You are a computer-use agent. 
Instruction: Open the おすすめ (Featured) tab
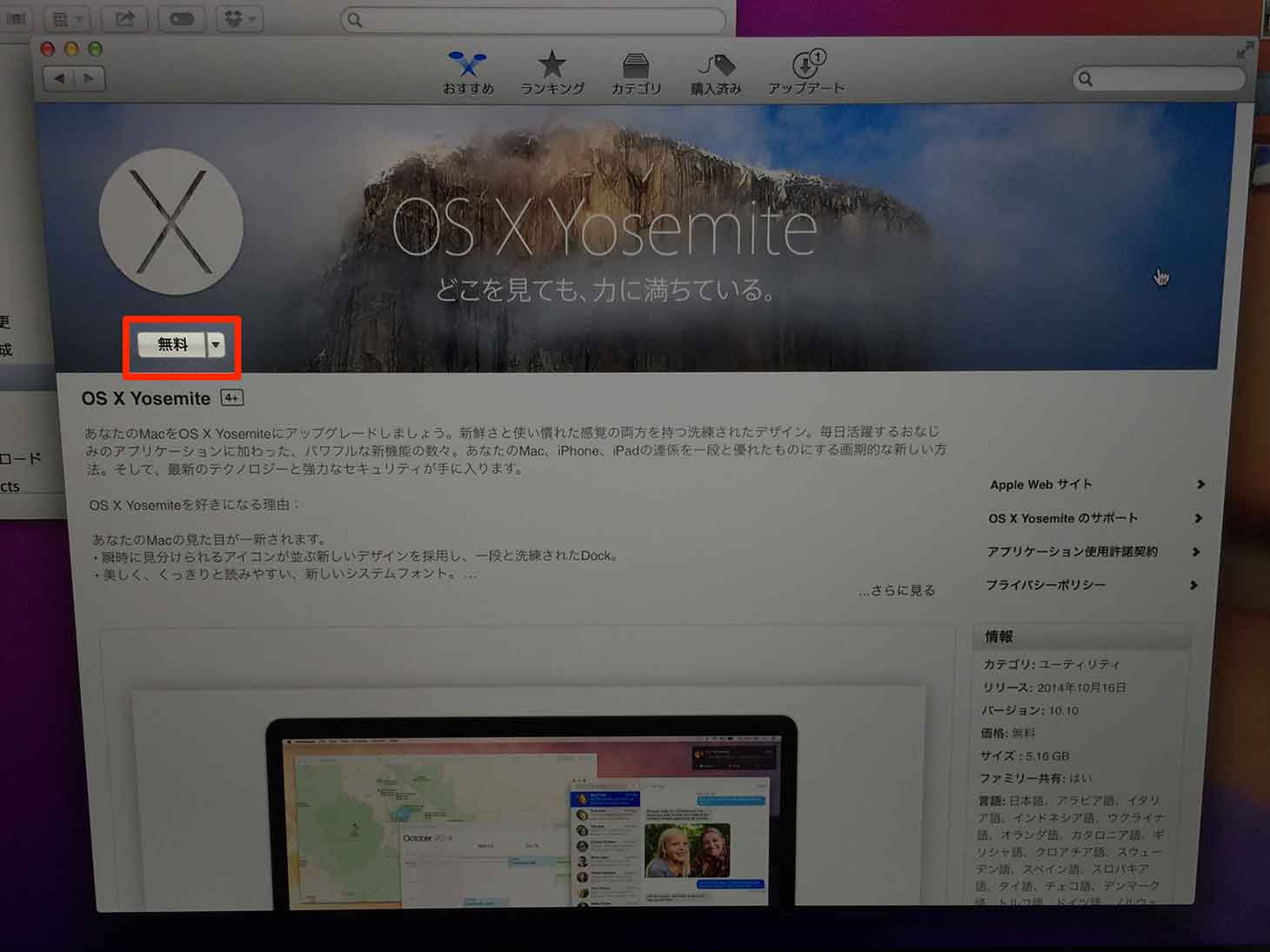point(468,72)
